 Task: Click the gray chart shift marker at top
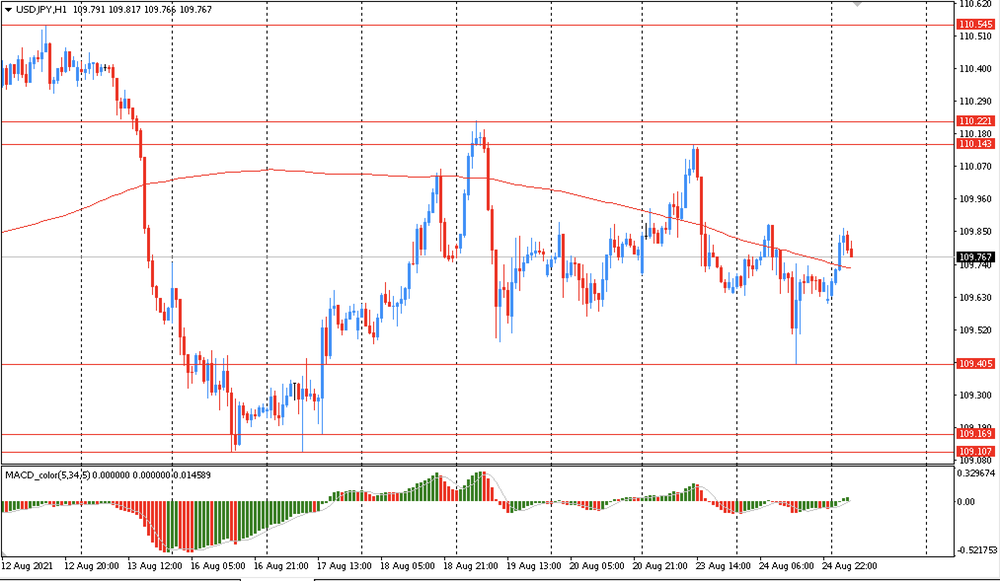point(857,4)
